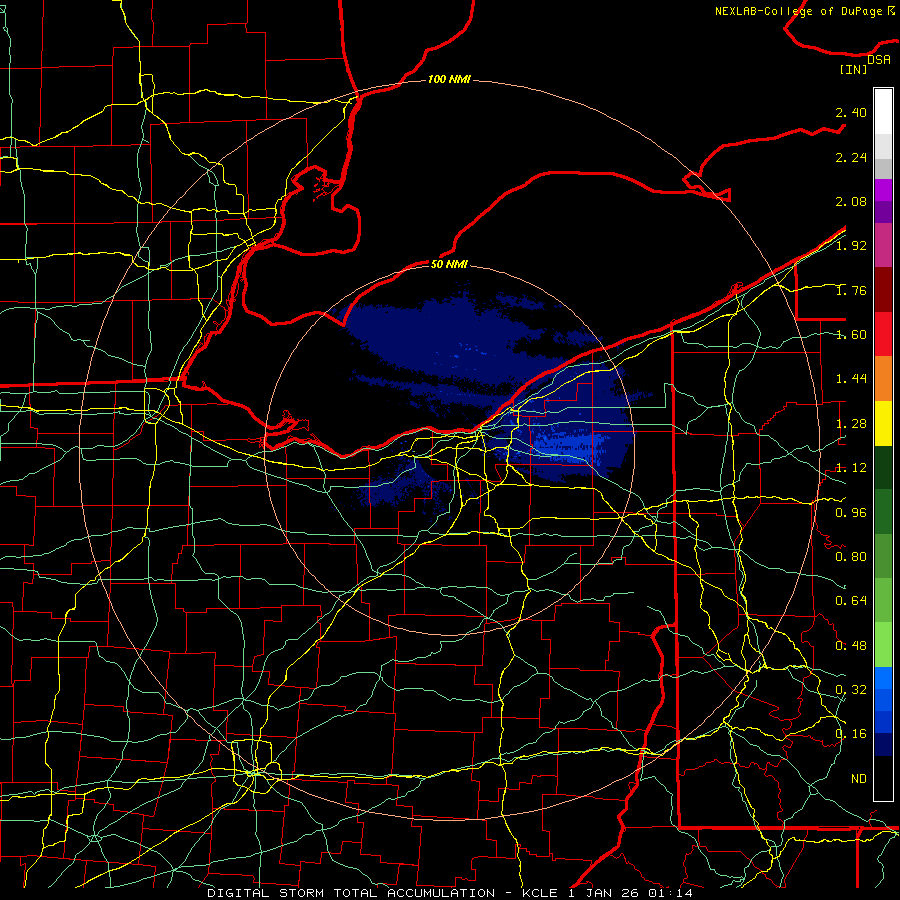Select the bright red legend swatch

point(883,334)
